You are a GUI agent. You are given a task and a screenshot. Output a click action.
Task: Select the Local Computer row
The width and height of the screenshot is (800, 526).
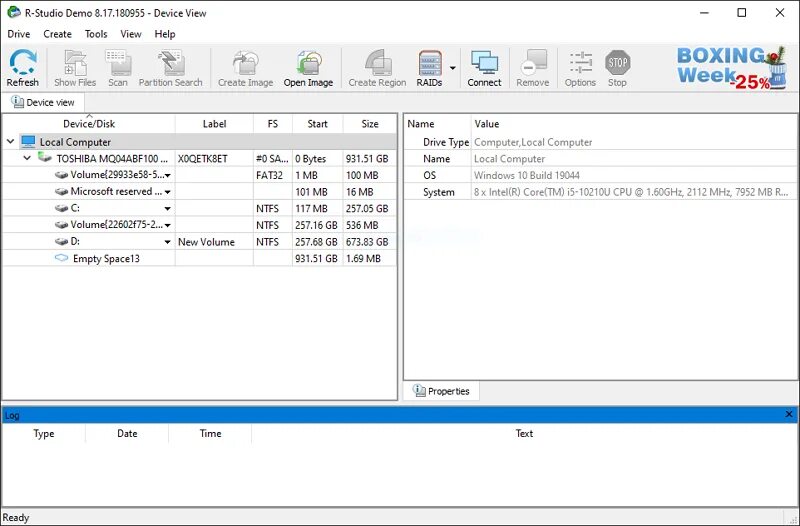pyautogui.click(x=199, y=142)
